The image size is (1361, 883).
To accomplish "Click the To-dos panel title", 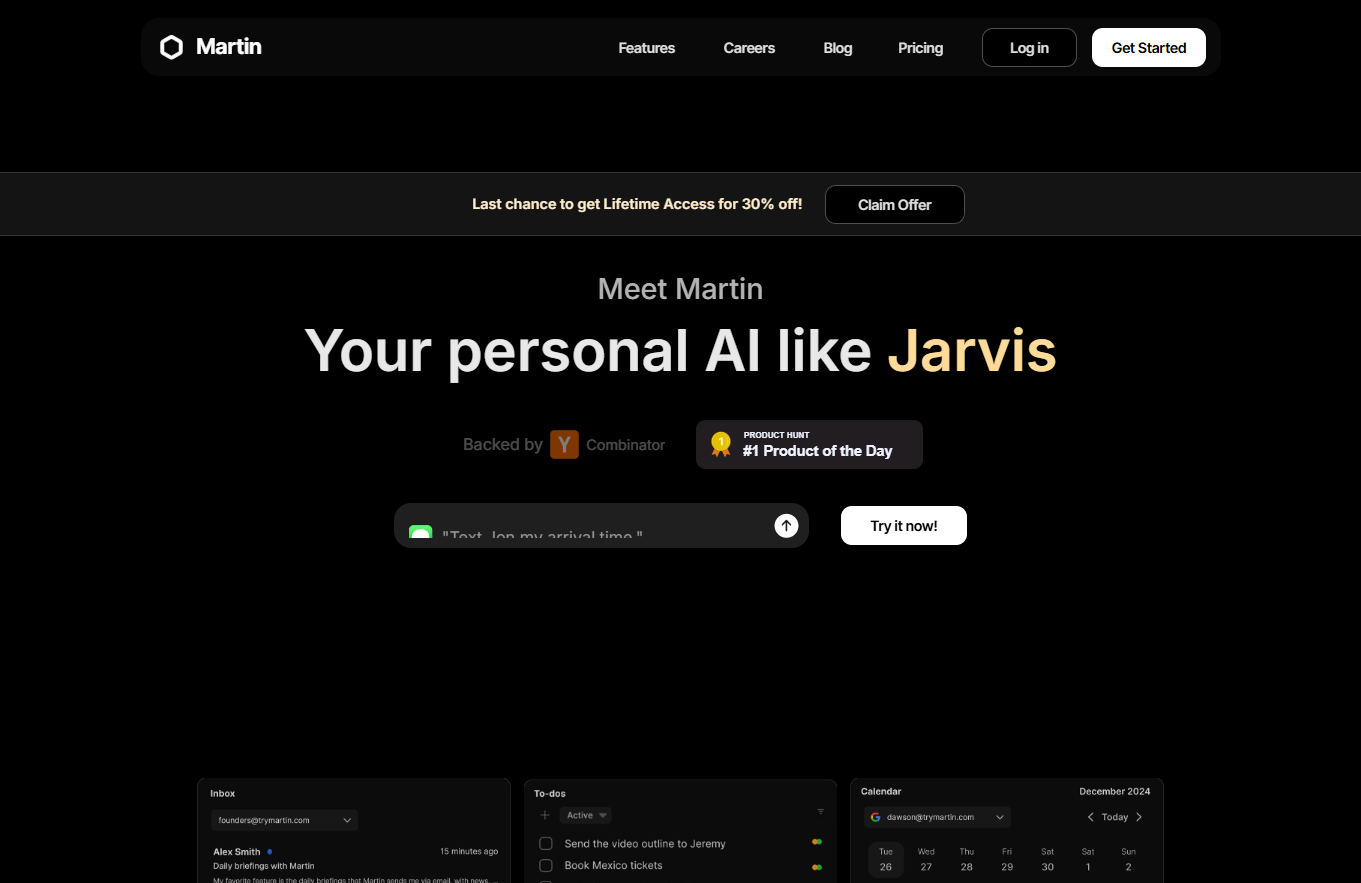I will tap(550, 793).
